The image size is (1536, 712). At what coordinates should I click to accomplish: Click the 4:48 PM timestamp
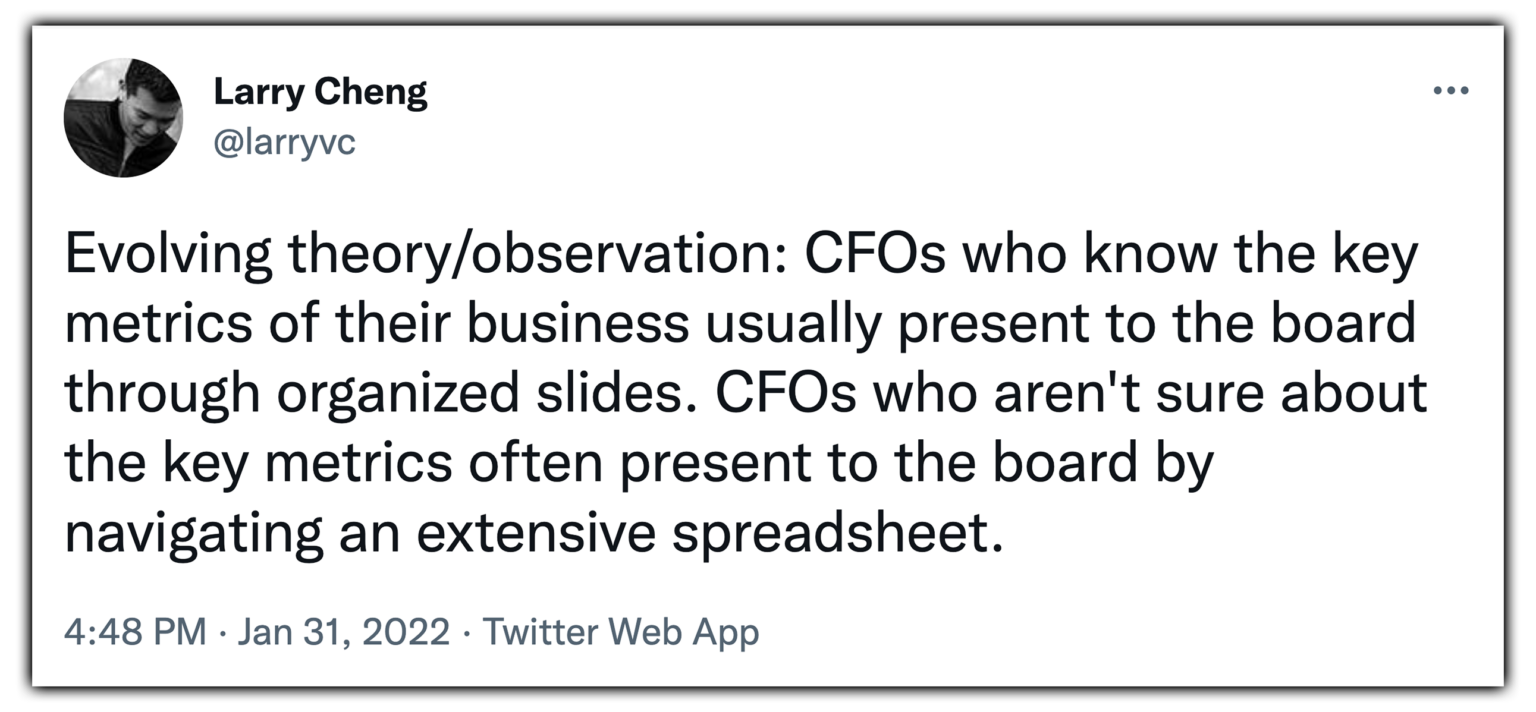135,632
